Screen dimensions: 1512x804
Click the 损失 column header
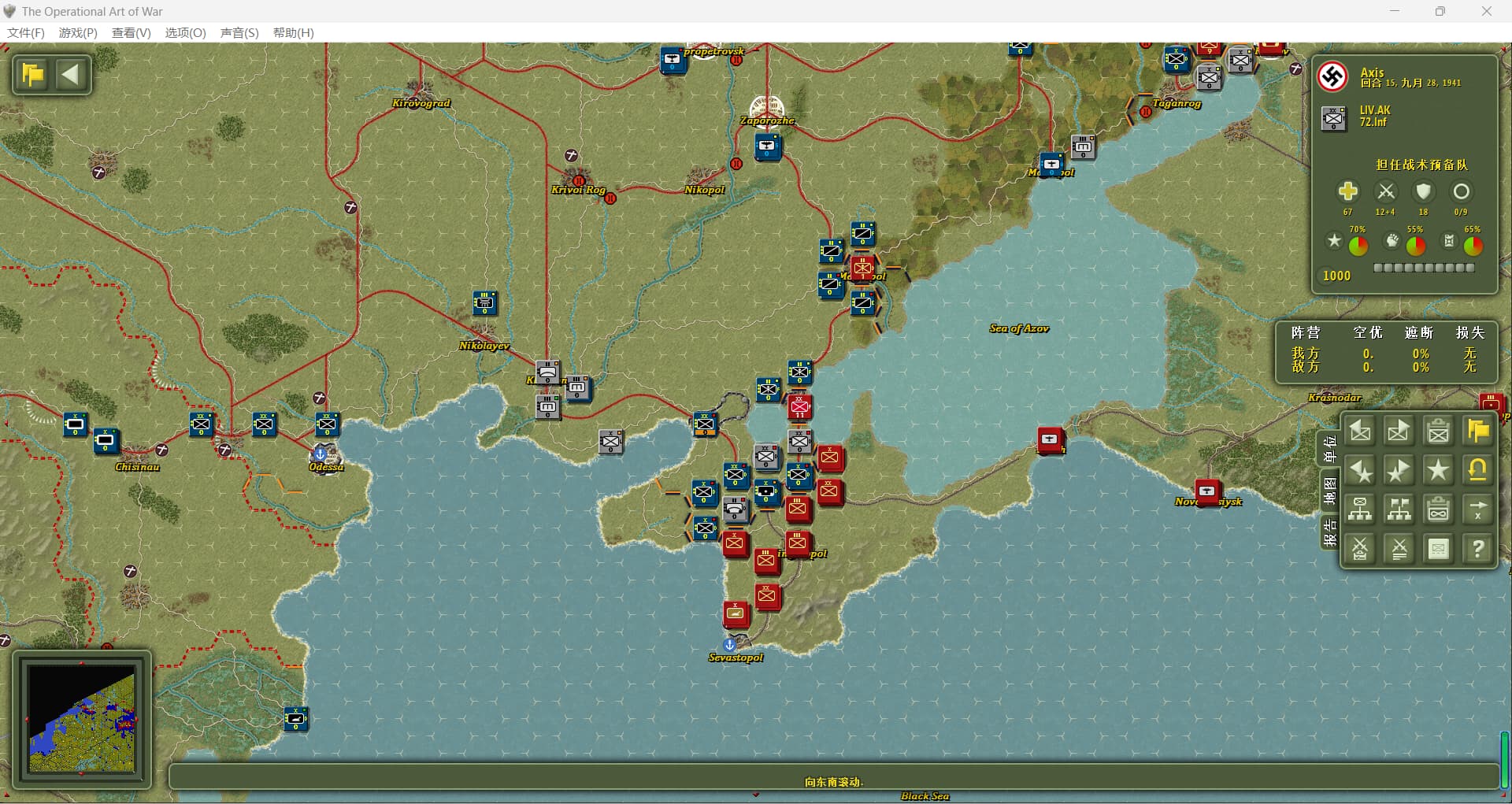(x=1469, y=332)
